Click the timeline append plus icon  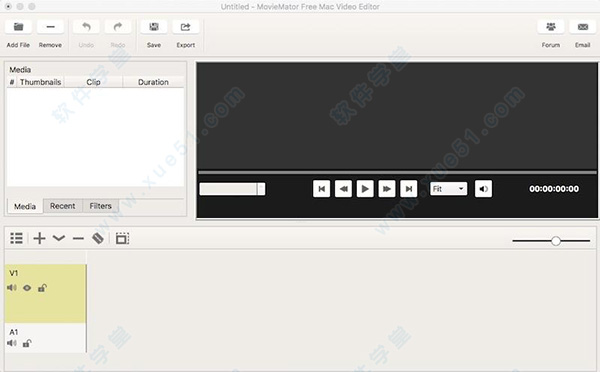39,238
